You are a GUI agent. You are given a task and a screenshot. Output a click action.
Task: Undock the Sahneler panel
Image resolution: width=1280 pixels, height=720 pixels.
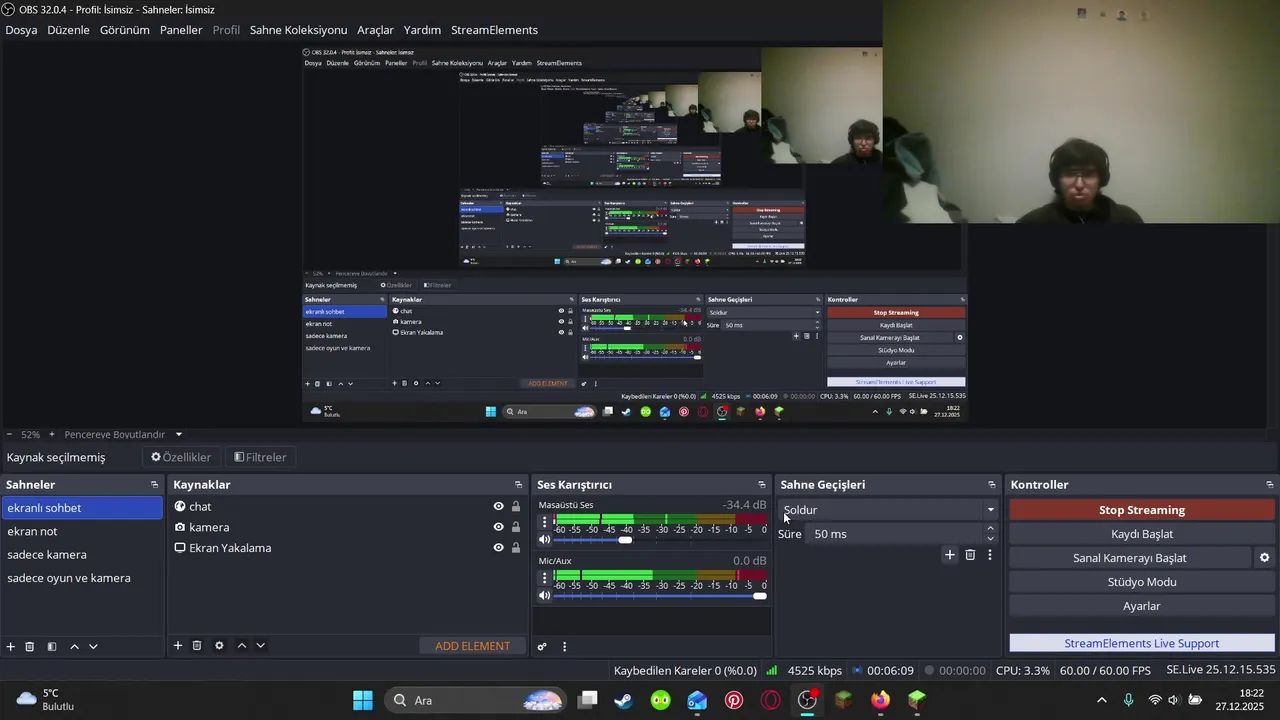click(x=154, y=485)
